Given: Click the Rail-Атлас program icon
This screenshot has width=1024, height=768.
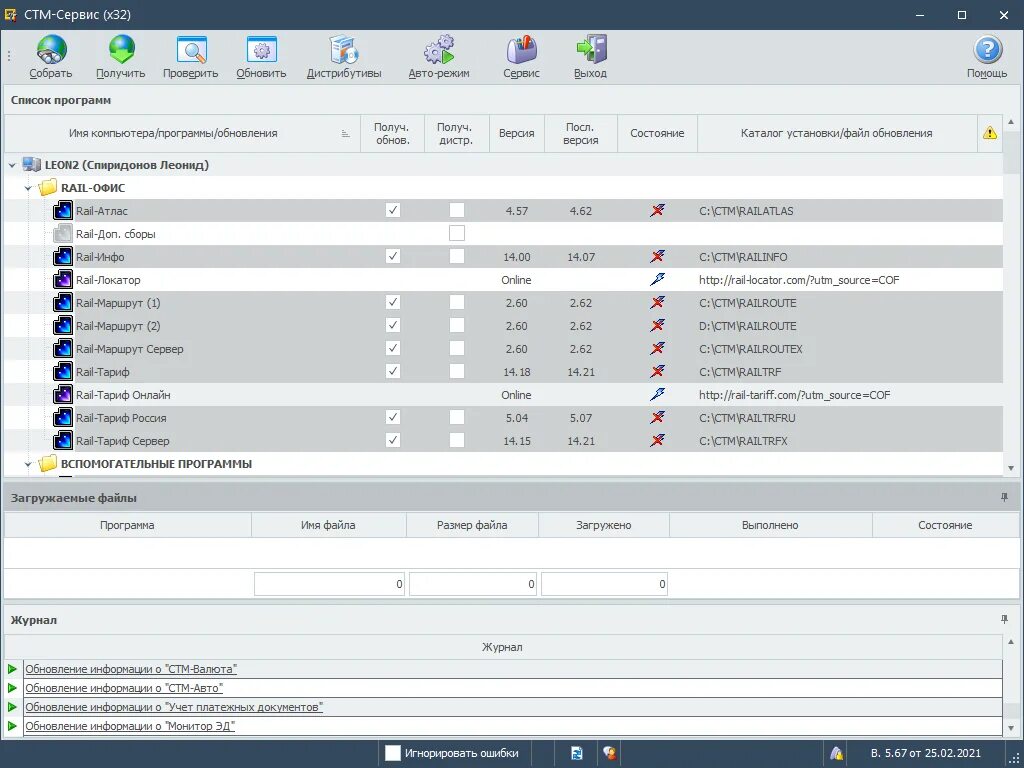Looking at the screenshot, I should coord(63,211).
